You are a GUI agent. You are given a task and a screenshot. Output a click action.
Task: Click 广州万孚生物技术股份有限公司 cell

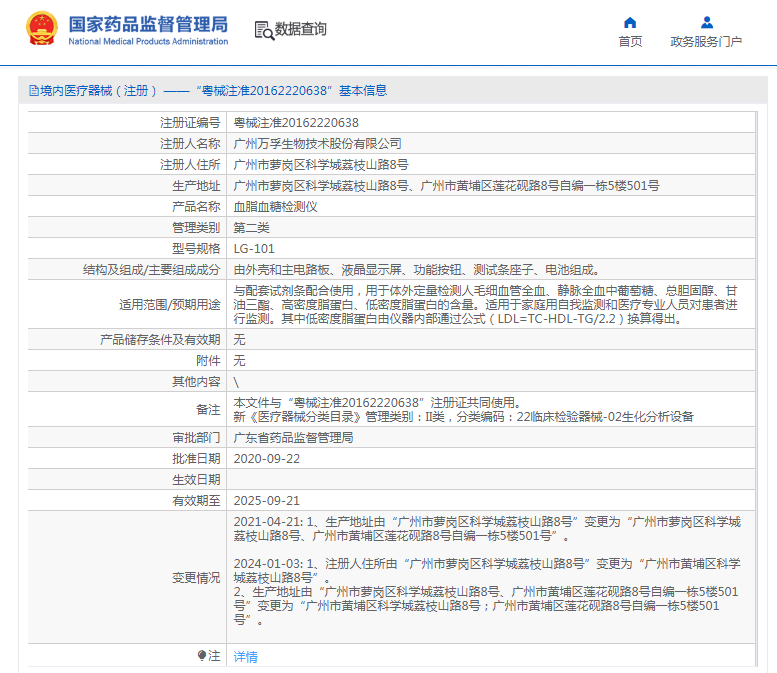point(317,144)
